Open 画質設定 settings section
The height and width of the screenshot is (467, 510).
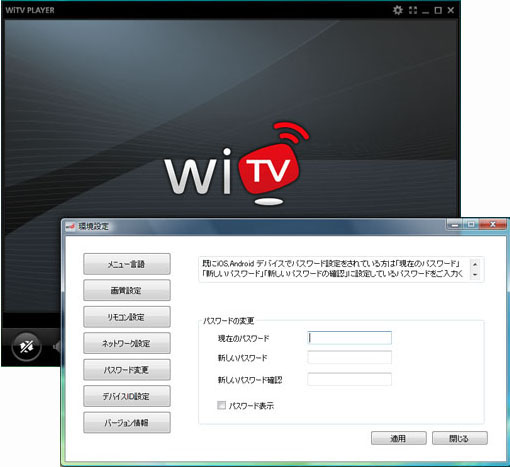[x=127, y=290]
